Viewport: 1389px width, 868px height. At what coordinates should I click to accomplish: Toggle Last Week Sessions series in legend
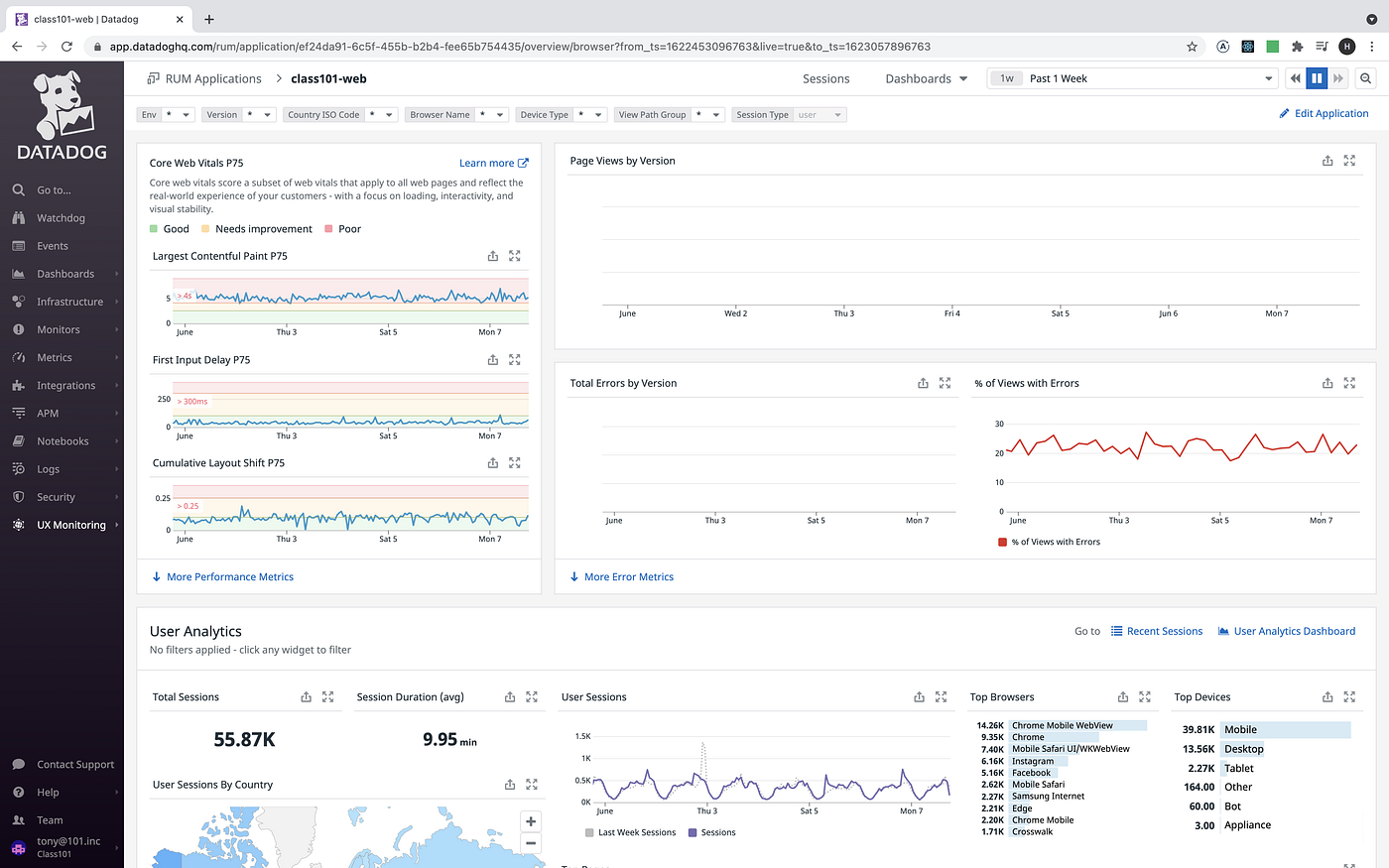(x=631, y=833)
